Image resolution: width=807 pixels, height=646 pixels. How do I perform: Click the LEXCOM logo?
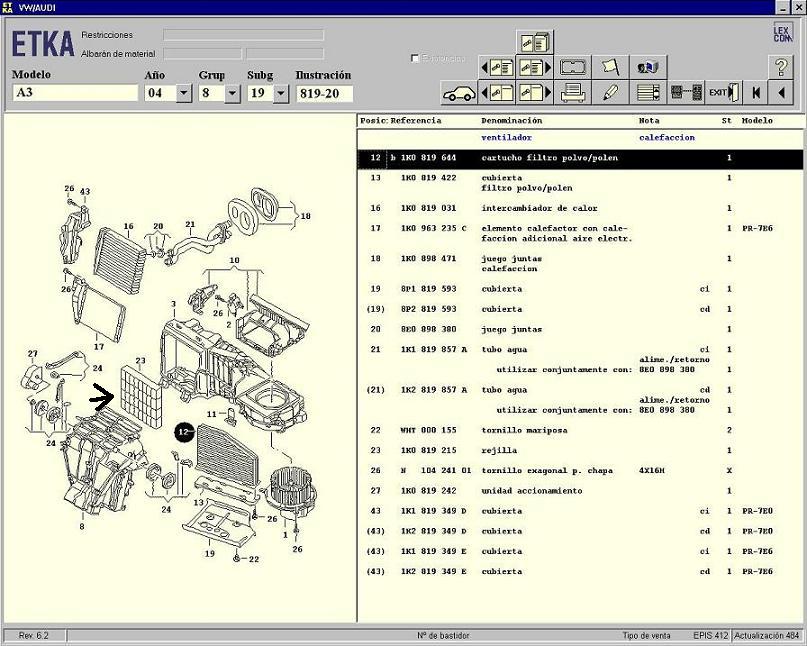tap(782, 32)
